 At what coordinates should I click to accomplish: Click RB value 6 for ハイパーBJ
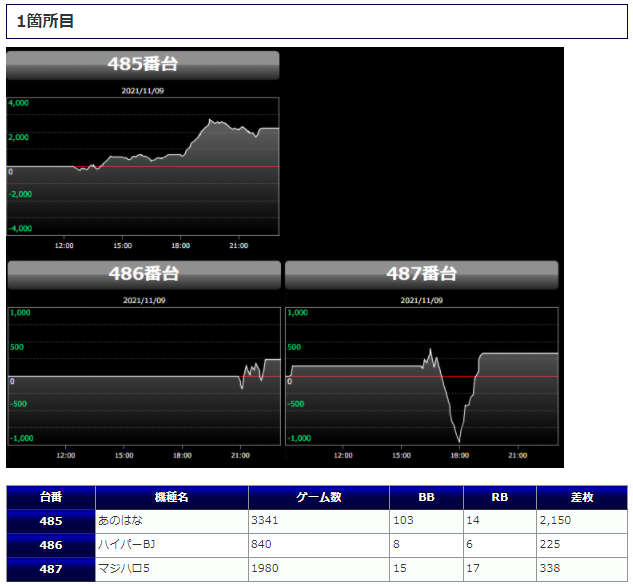tap(470, 544)
